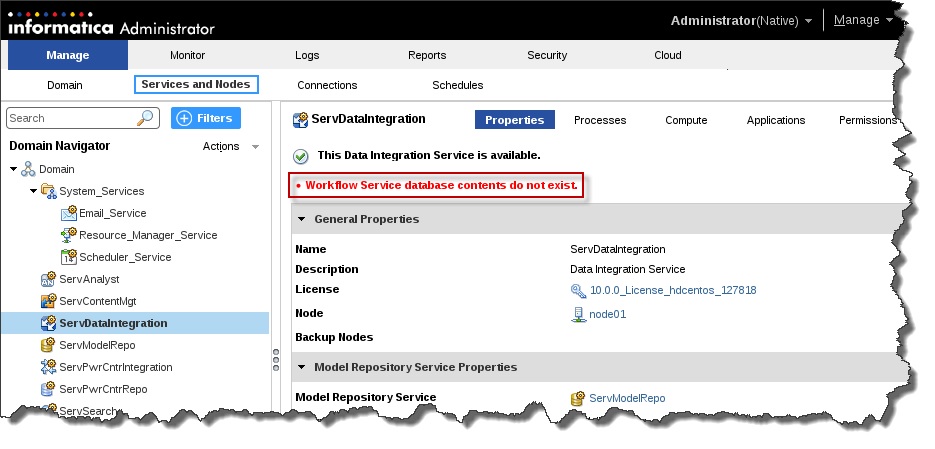
Task: Click the ServPwrCntrRepo database icon
Action: 48,389
